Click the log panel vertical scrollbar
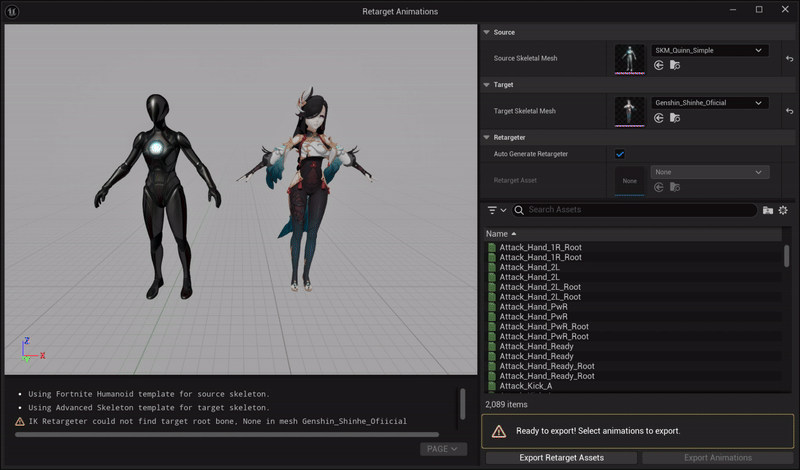800x470 pixels. pyautogui.click(x=462, y=404)
